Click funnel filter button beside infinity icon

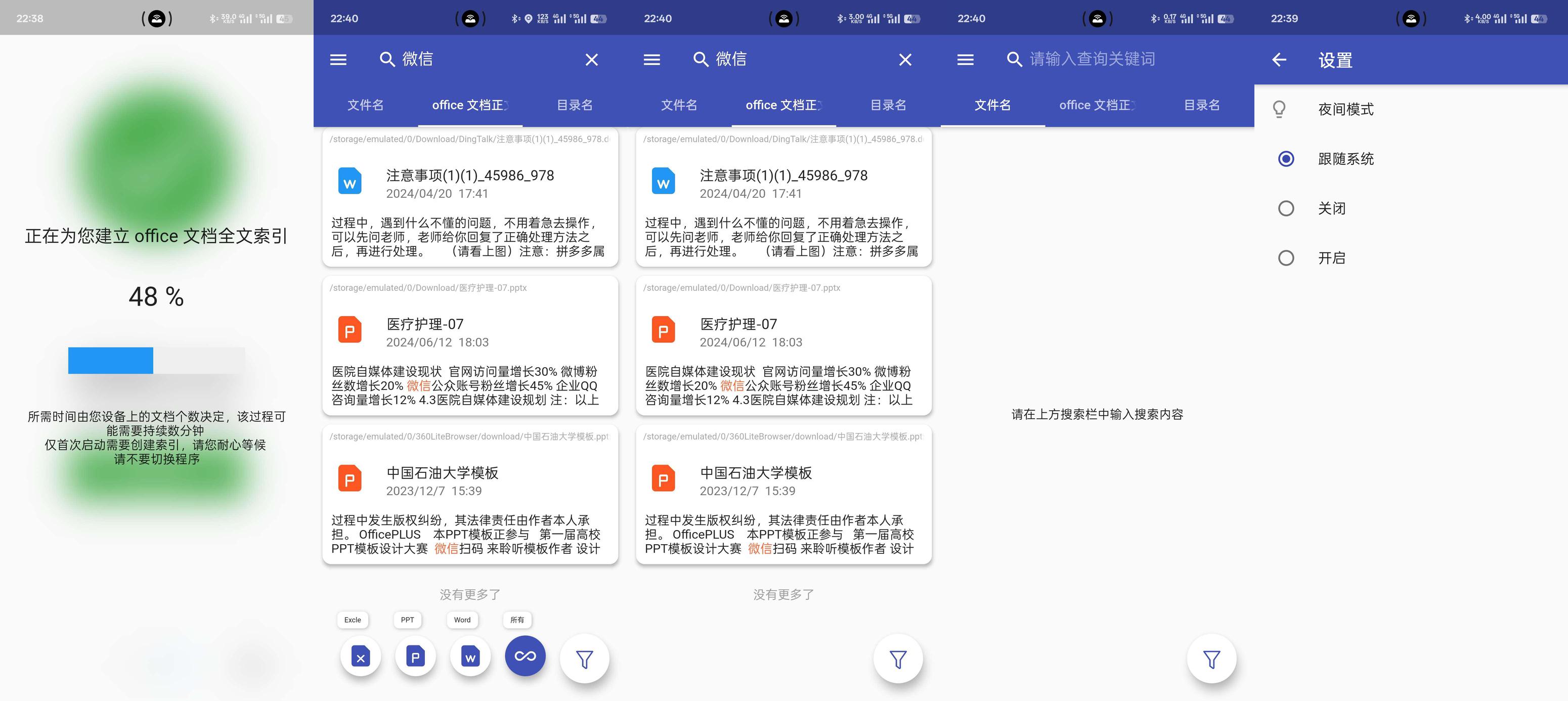584,660
